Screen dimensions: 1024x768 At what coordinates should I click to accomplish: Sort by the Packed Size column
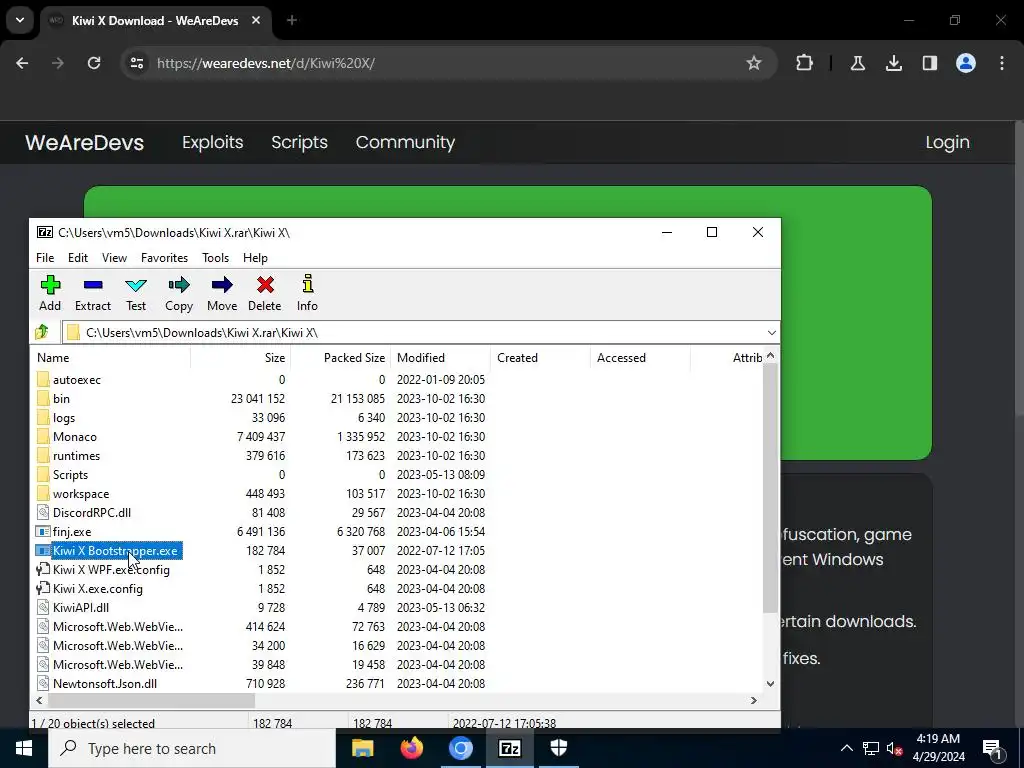tap(340, 358)
